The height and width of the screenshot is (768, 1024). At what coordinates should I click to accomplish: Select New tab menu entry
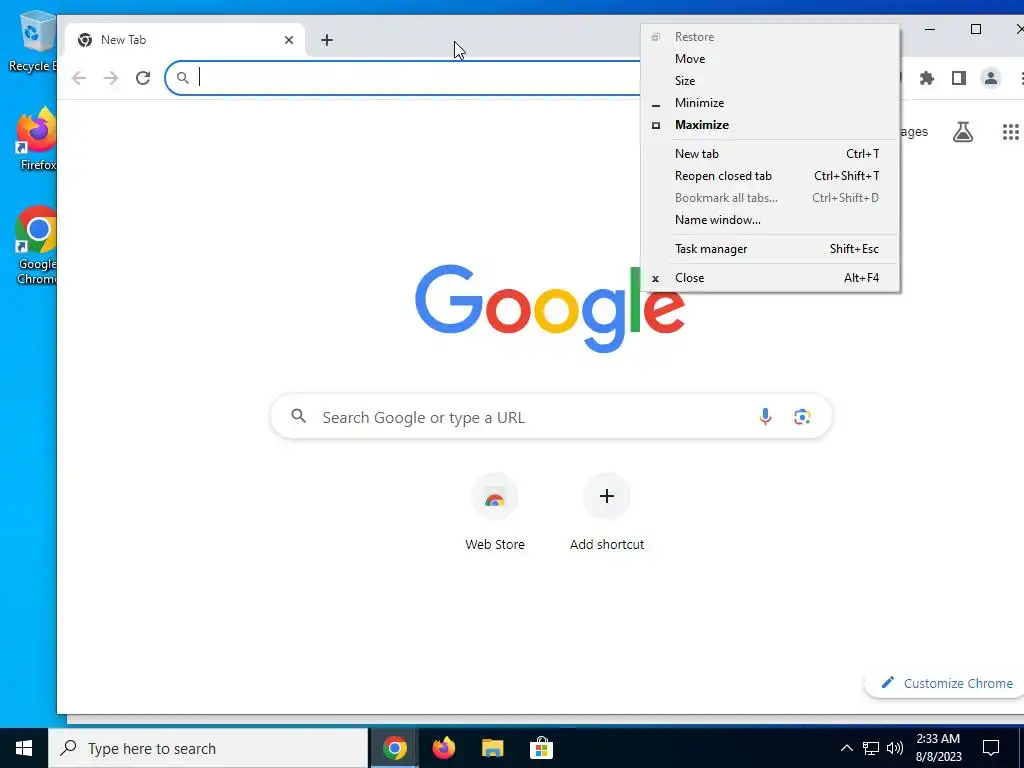pos(769,154)
